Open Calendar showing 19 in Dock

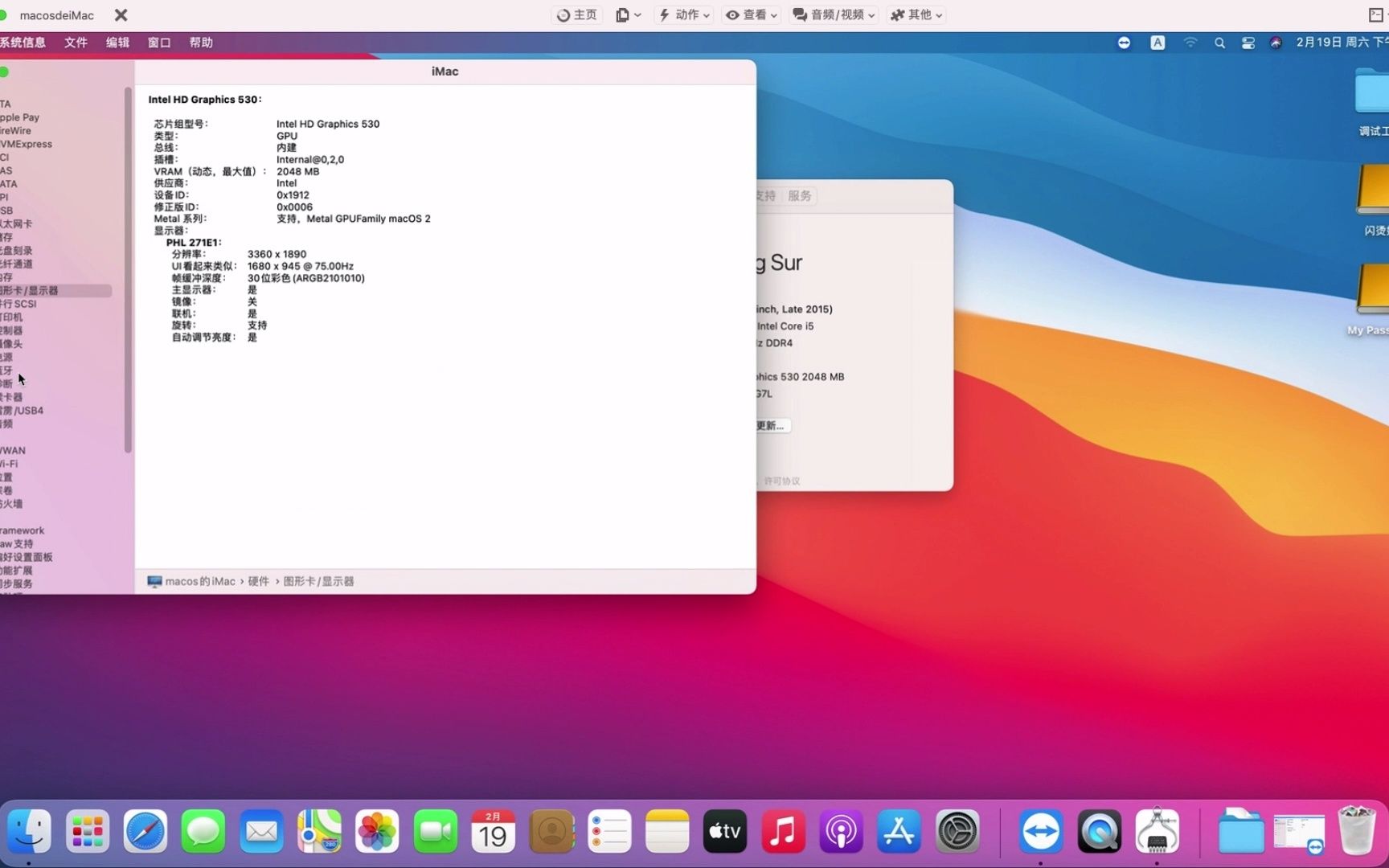[x=493, y=831]
